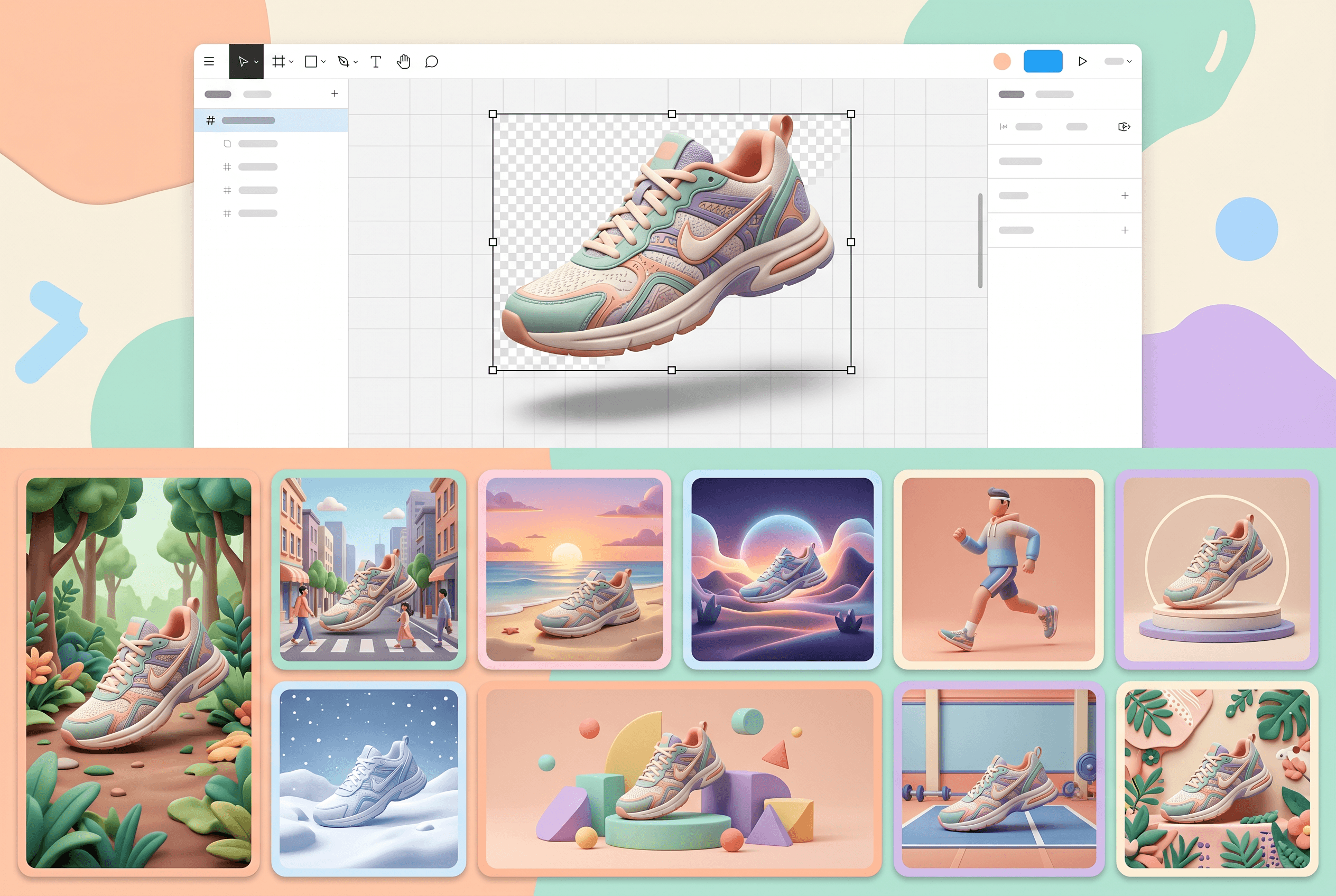Open the geometric shapes sneaker thumbnail

(679, 778)
